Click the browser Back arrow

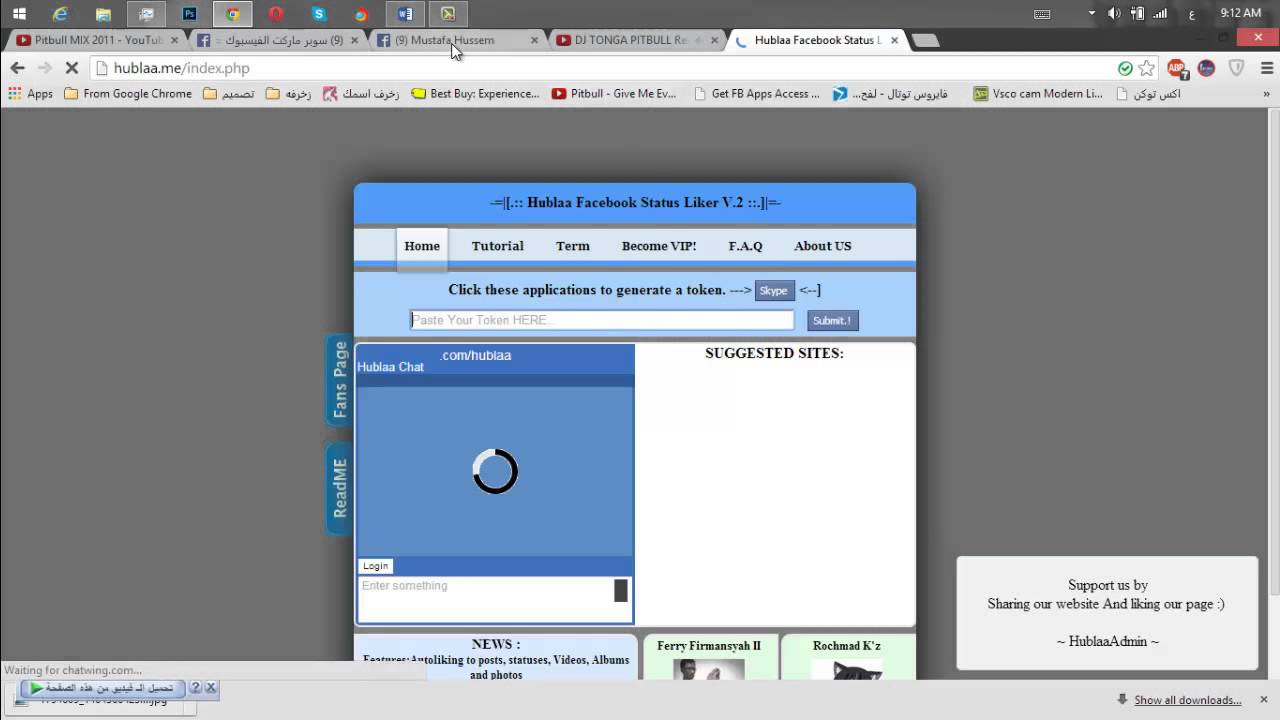point(17,68)
